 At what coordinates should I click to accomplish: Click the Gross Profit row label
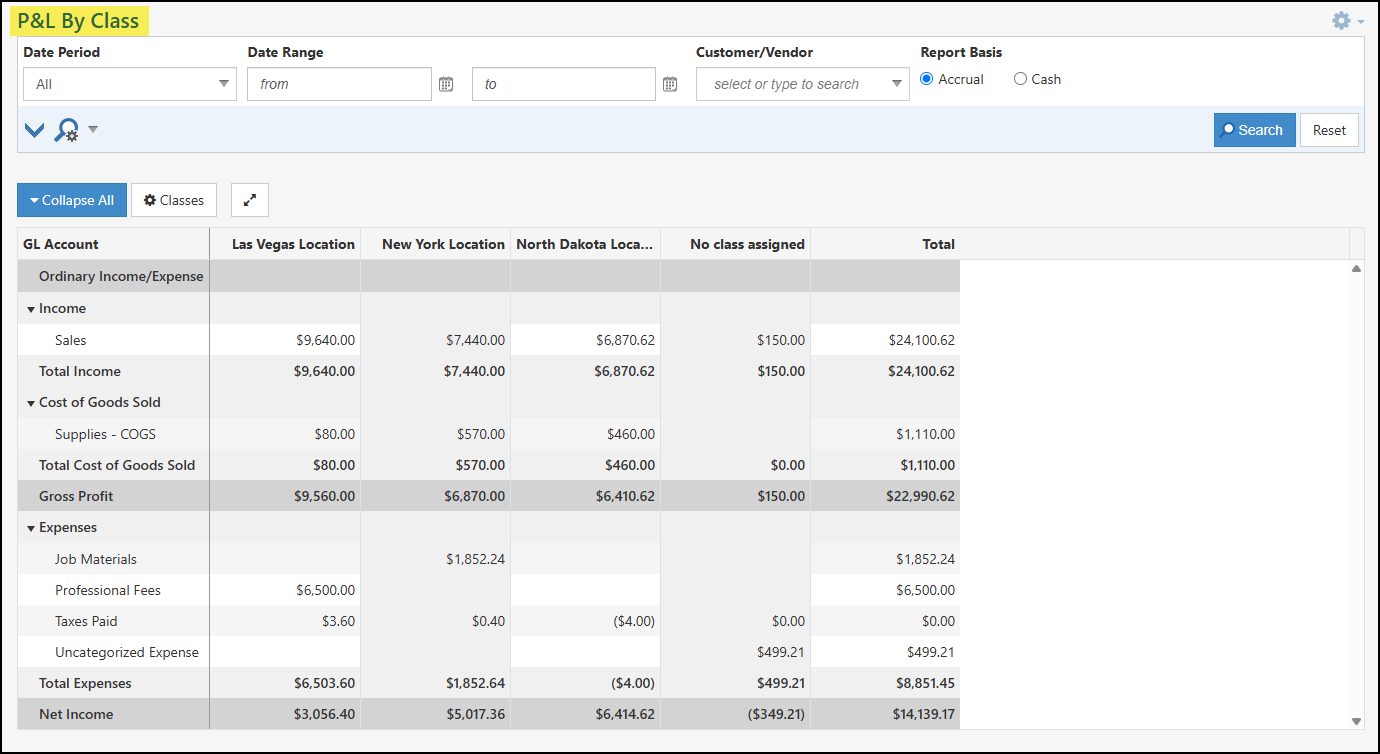click(x=76, y=496)
